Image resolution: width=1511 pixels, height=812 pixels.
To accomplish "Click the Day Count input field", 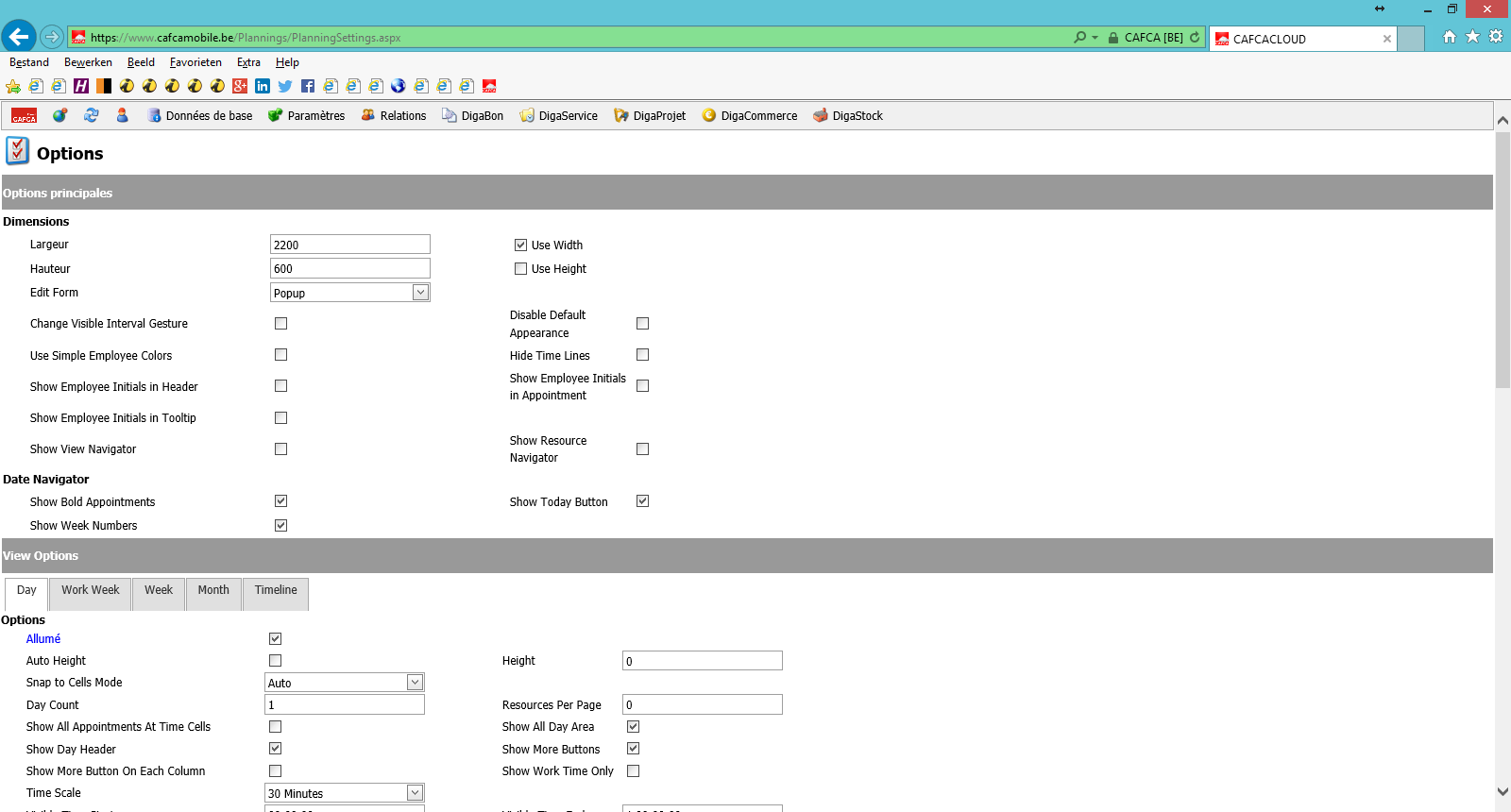I will pos(345,704).
